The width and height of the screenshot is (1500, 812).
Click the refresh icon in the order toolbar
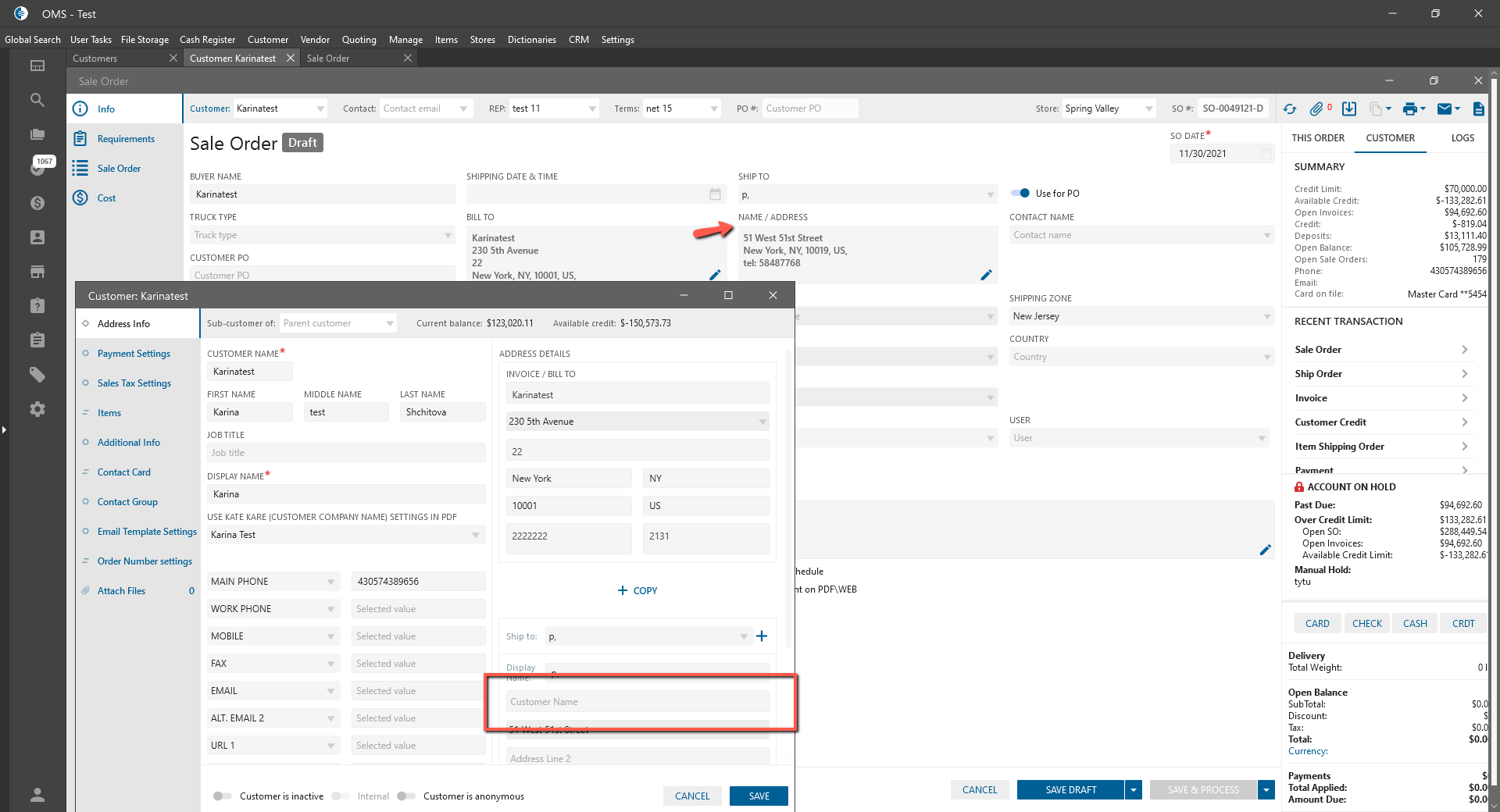[x=1290, y=109]
